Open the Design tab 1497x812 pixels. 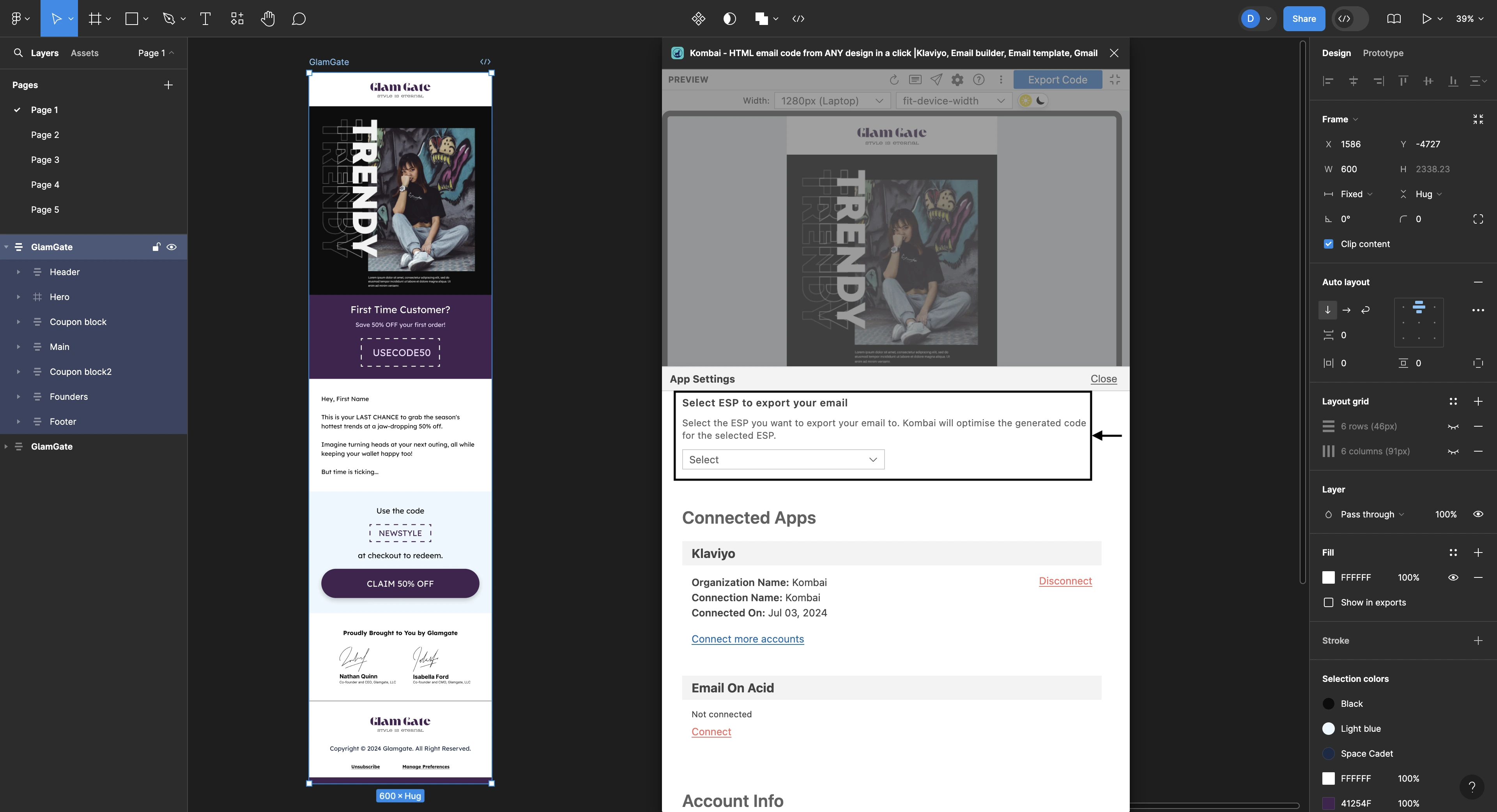point(1336,53)
